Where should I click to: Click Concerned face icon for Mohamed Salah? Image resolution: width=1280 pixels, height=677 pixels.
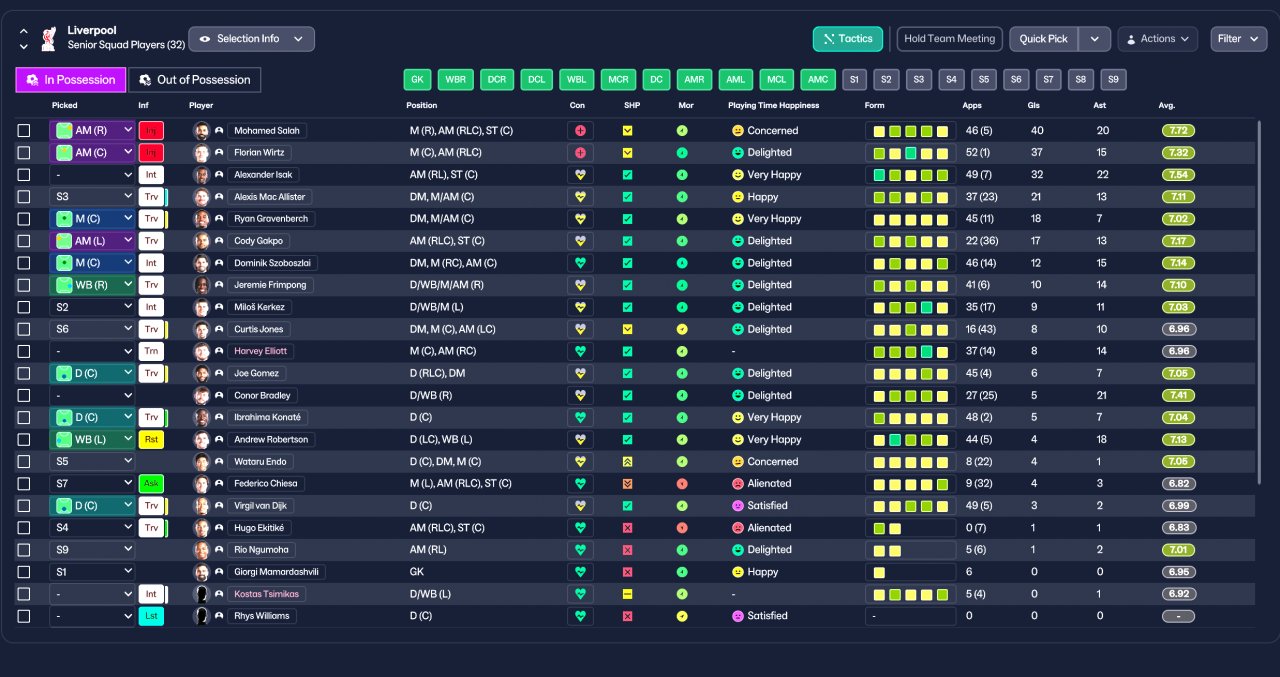pos(738,130)
